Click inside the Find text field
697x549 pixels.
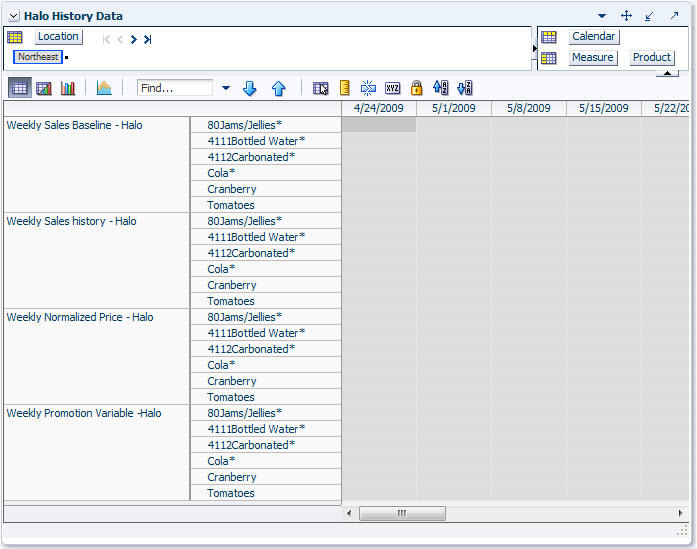174,88
